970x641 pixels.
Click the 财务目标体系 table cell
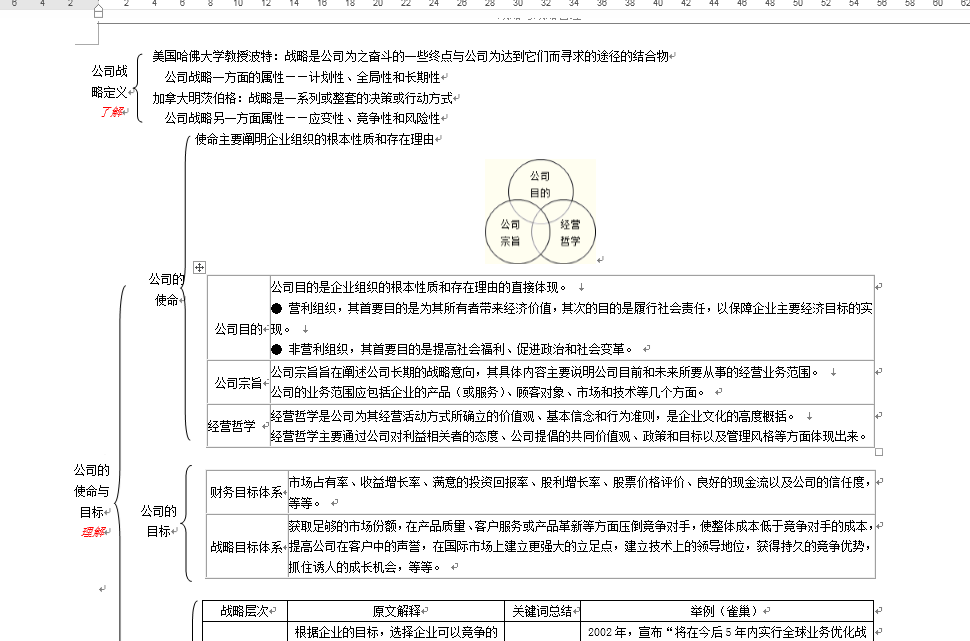(x=247, y=493)
